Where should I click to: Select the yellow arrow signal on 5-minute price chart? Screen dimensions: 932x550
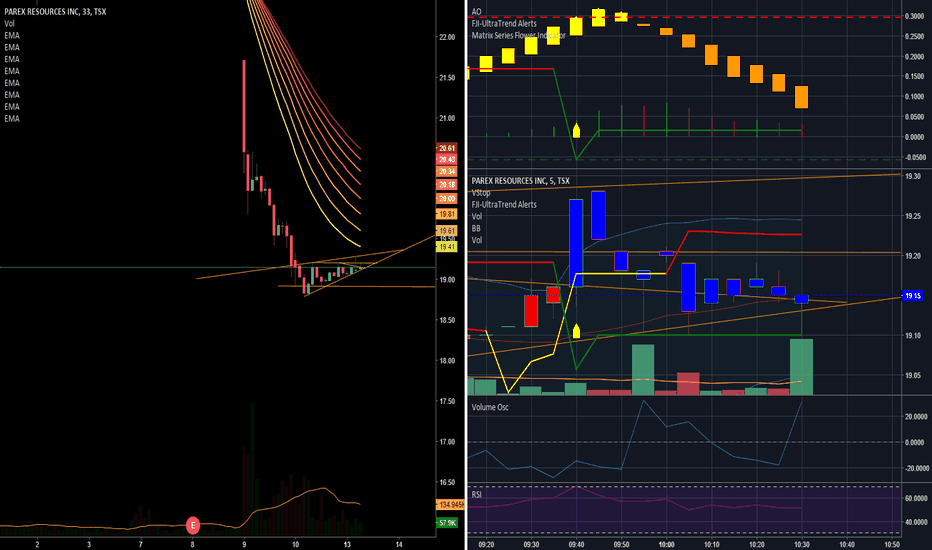(x=576, y=331)
